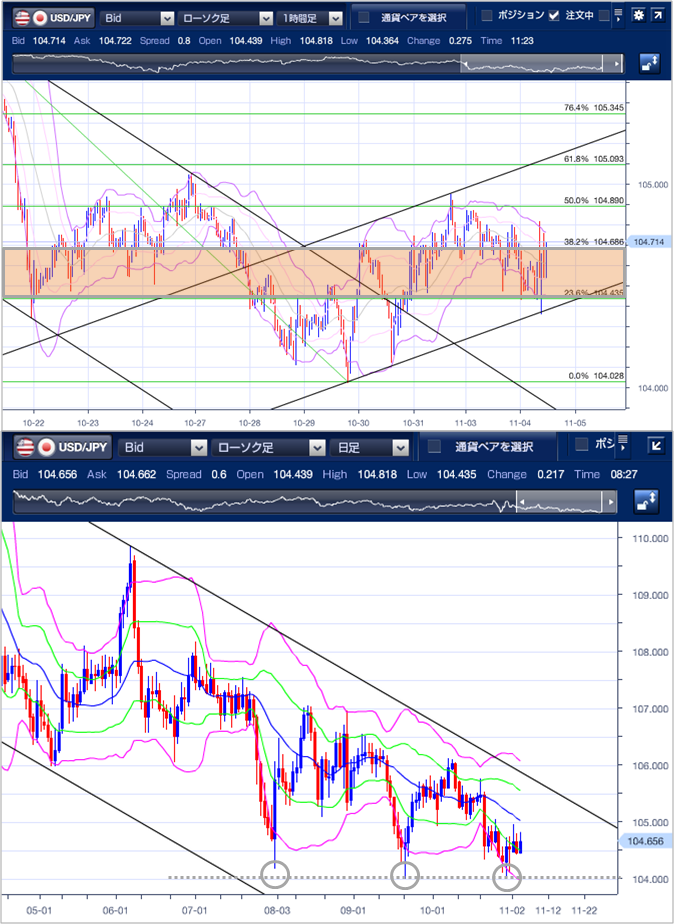Open settings gear in top chart toolbar
Image resolution: width=674 pixels, height=924 pixels.
(638, 17)
